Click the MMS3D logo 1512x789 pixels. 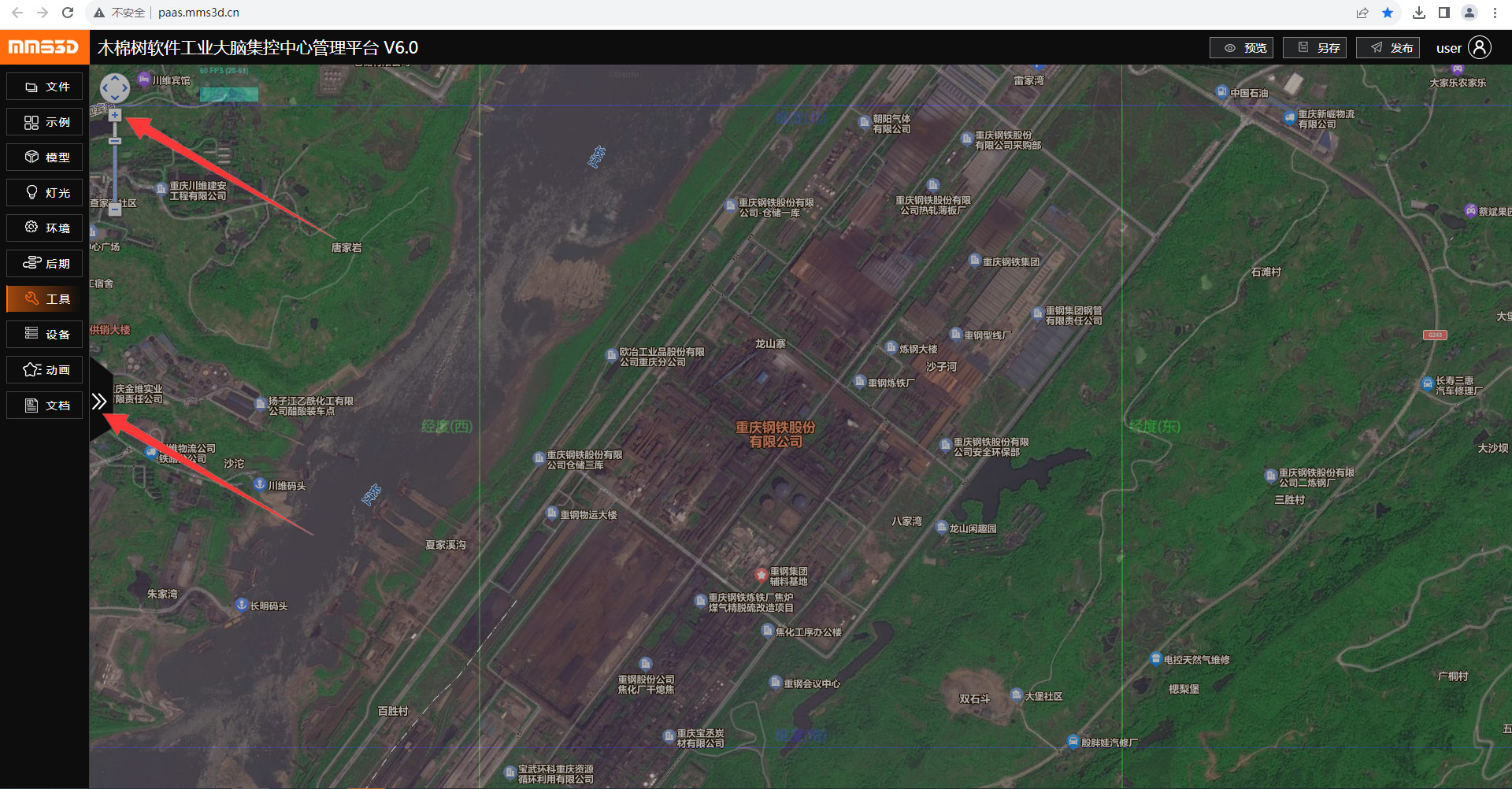44,47
